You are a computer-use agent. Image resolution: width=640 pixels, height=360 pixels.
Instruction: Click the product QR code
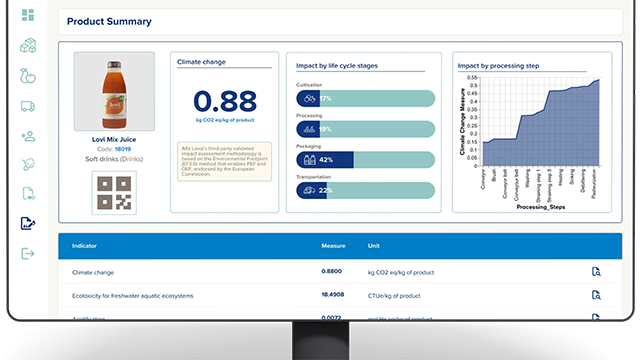[x=114, y=193]
